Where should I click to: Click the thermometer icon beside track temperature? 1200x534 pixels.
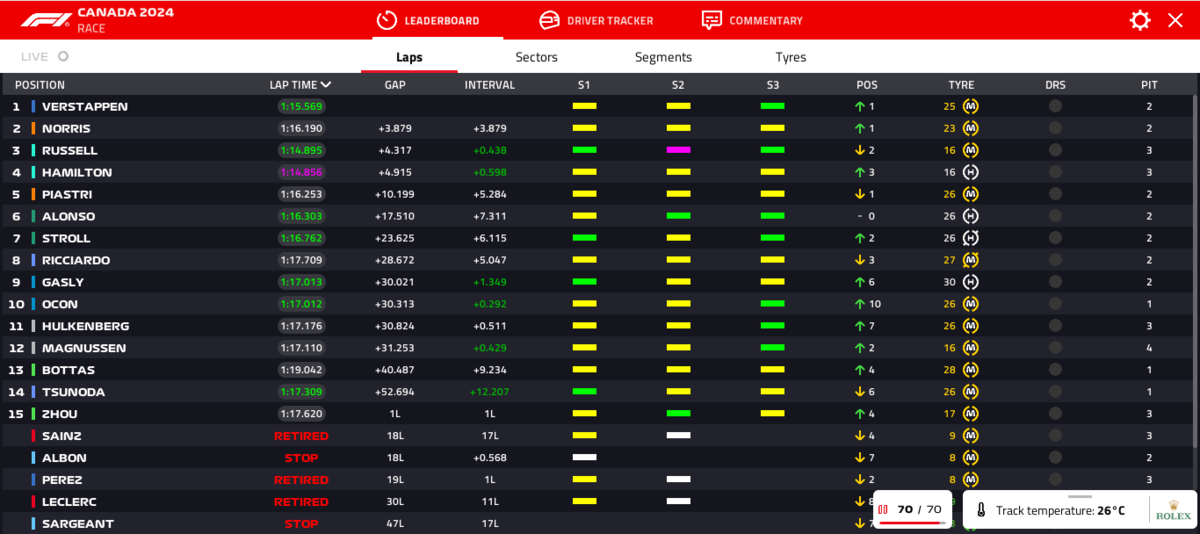(x=981, y=510)
